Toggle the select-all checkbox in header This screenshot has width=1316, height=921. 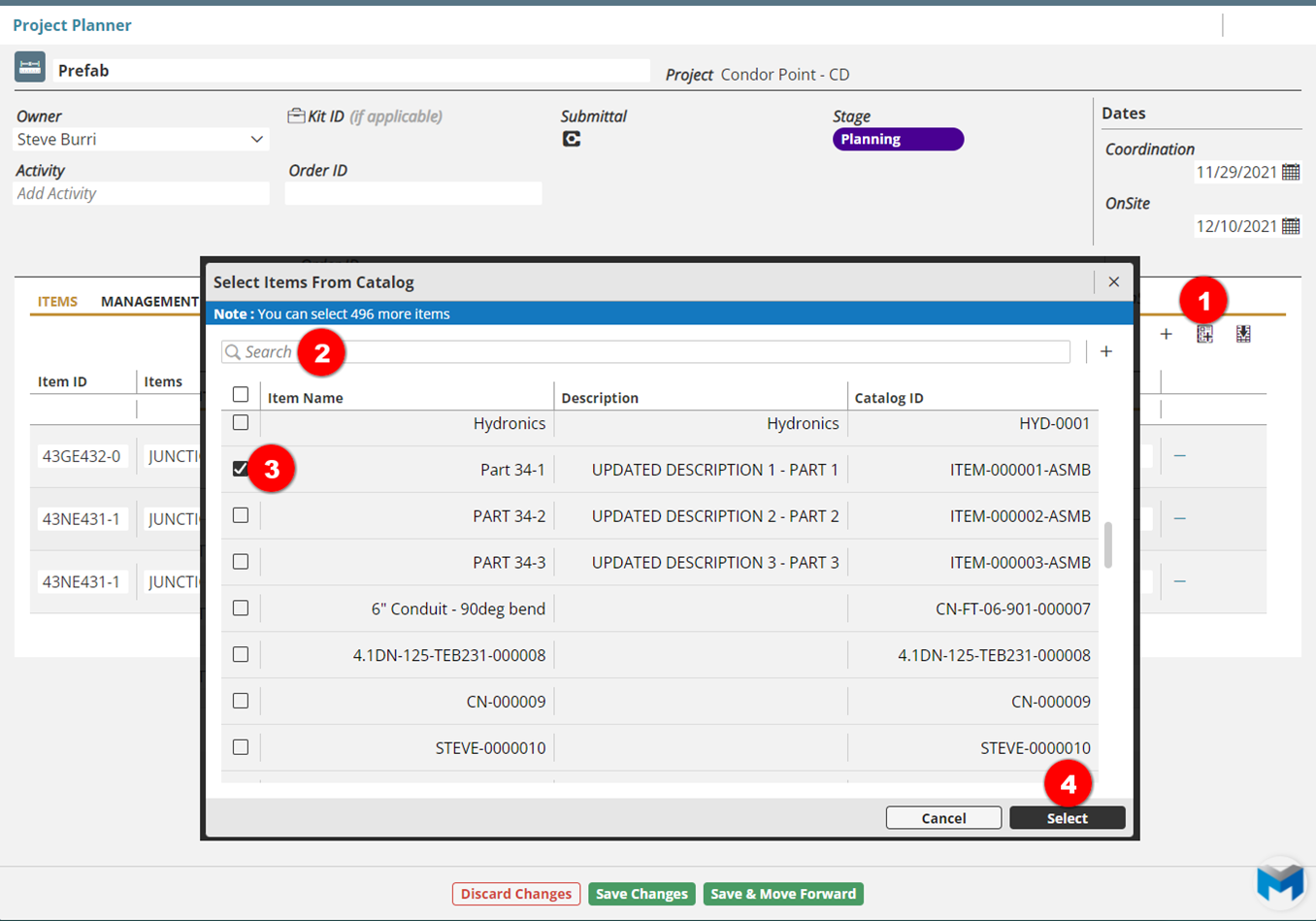[x=241, y=395]
